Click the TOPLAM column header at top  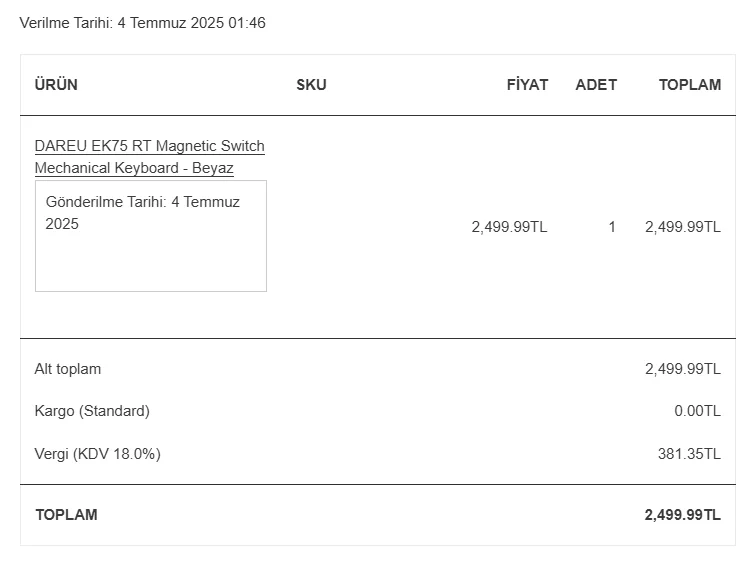click(x=689, y=85)
